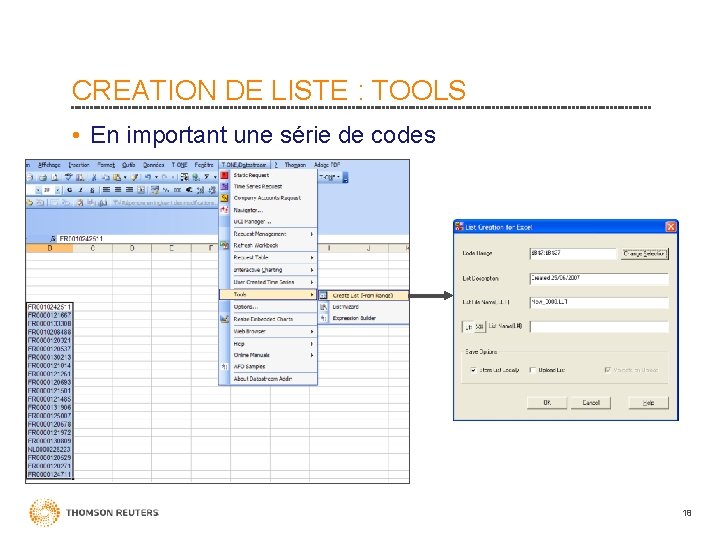Close the List Creation for Excel dialog
The image size is (720, 540).
pos(670,227)
